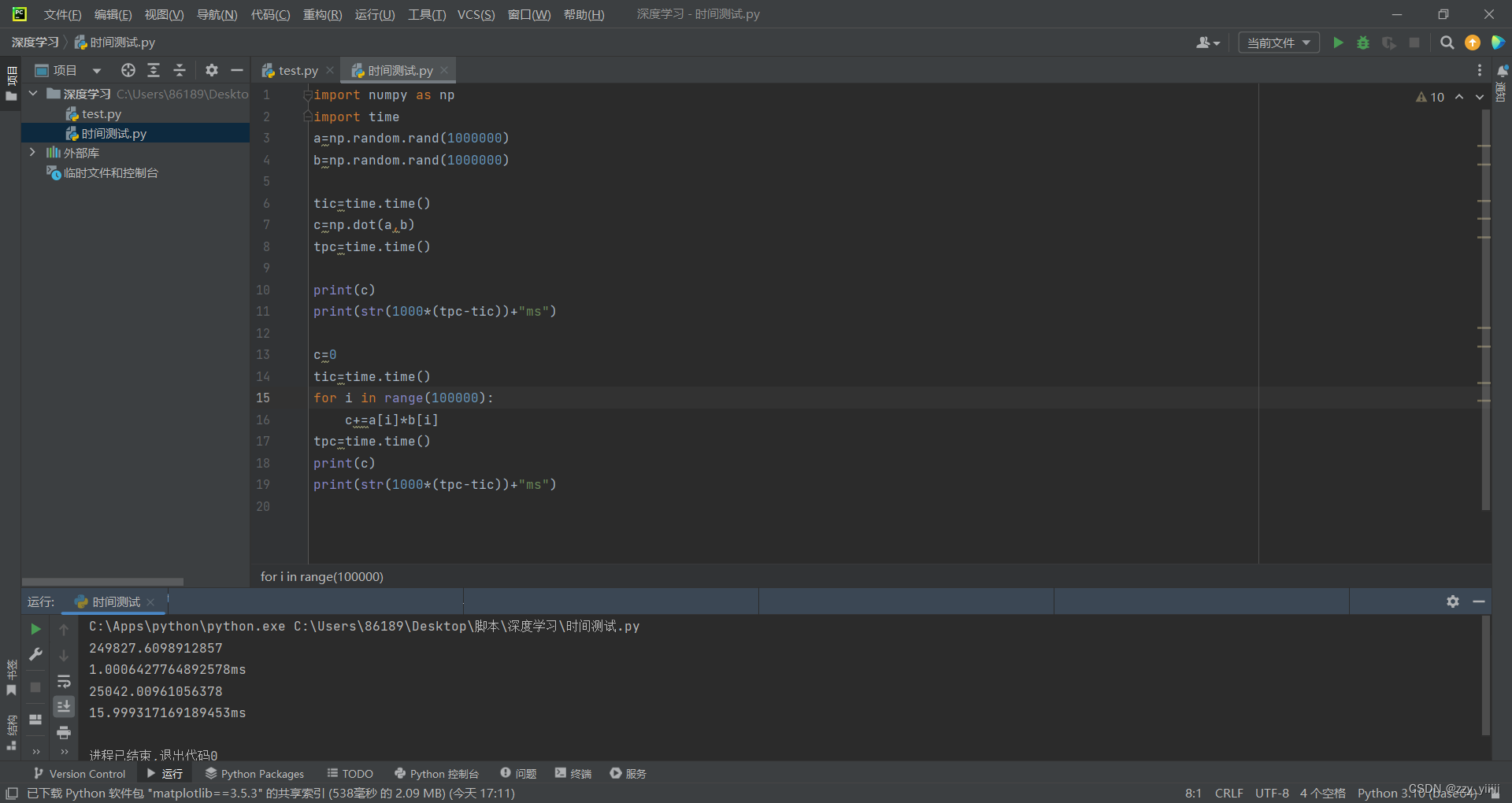Open 终端 tool window
The height and width of the screenshot is (803, 1512).
tap(573, 774)
